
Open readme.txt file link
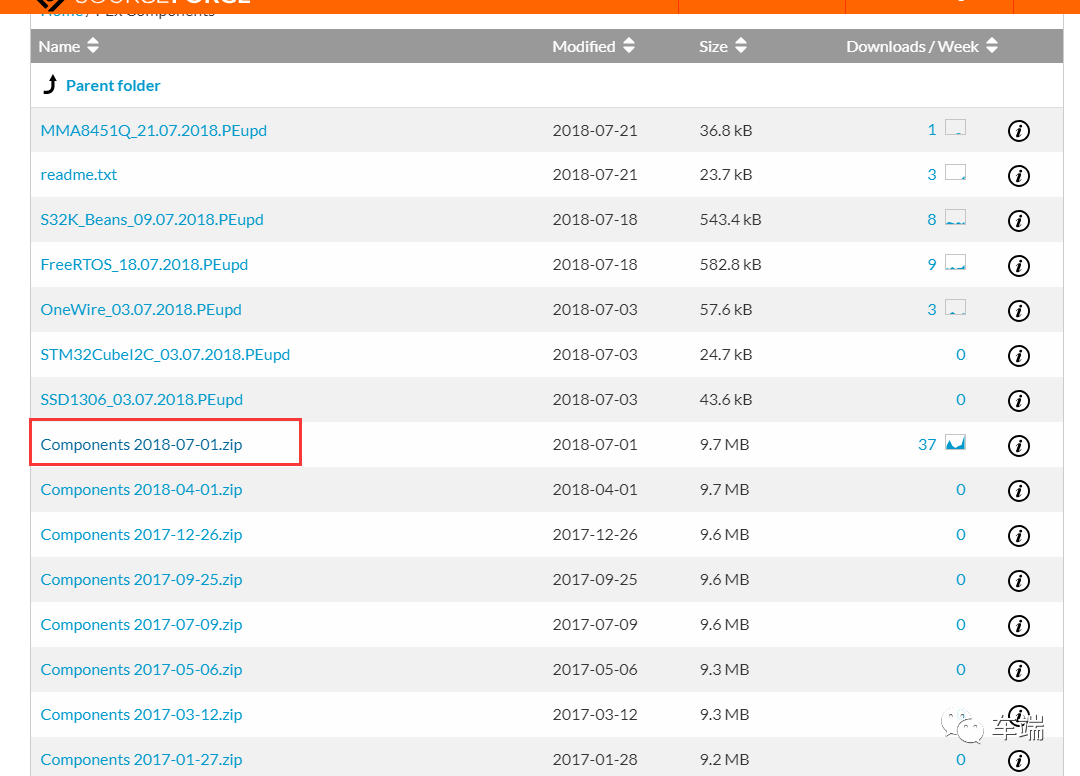tap(79, 174)
